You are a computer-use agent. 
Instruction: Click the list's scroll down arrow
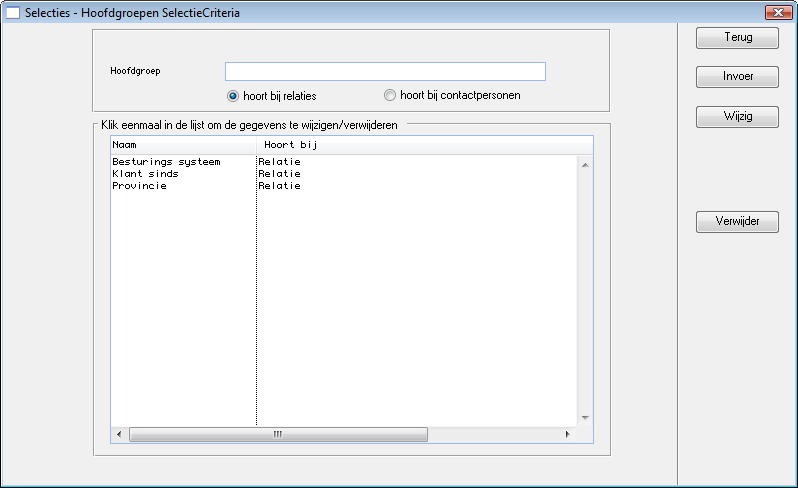pyautogui.click(x=585, y=418)
